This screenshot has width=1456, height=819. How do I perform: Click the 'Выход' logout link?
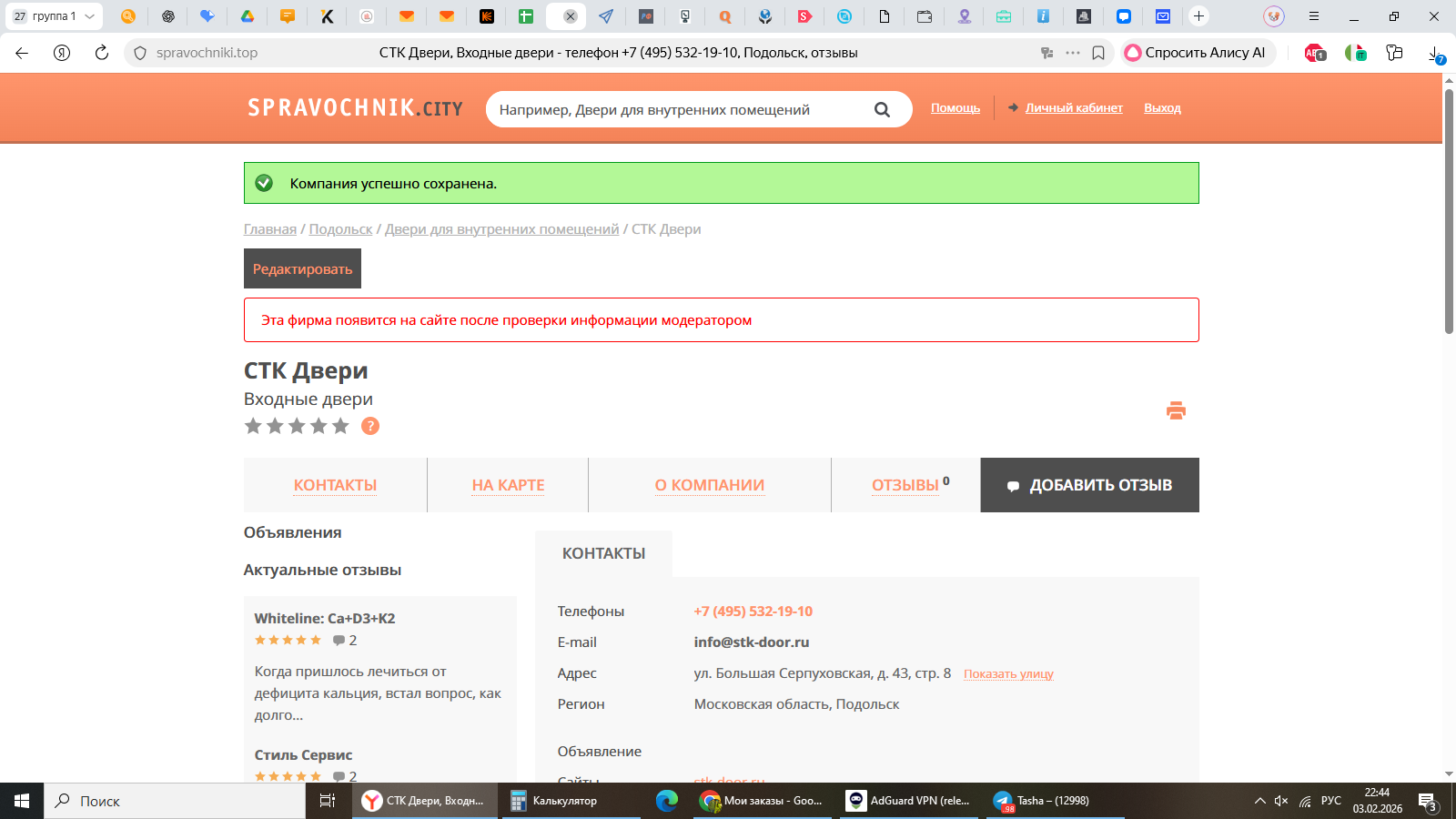click(x=1162, y=107)
